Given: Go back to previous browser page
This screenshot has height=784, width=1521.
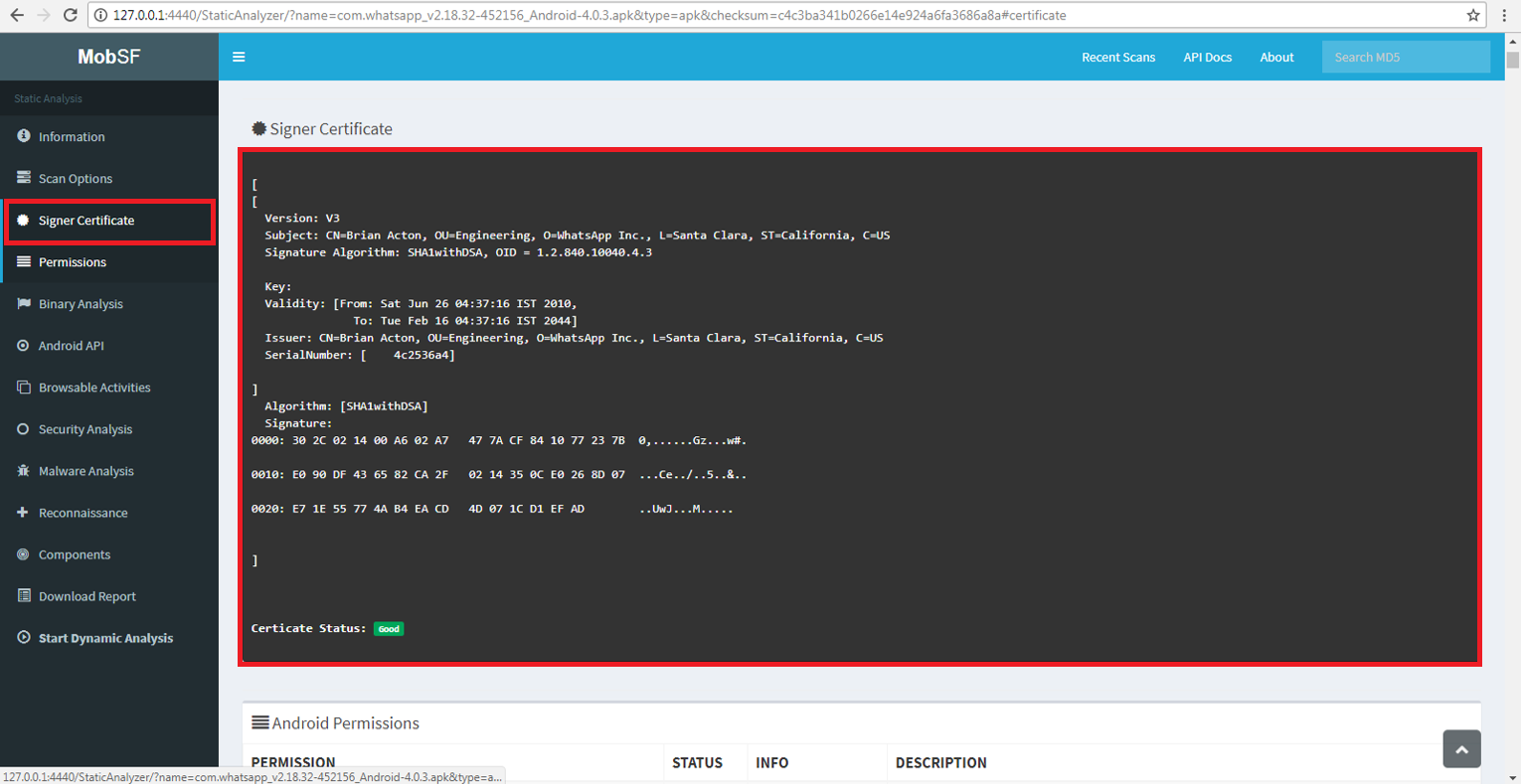Looking at the screenshot, I should click(17, 15).
